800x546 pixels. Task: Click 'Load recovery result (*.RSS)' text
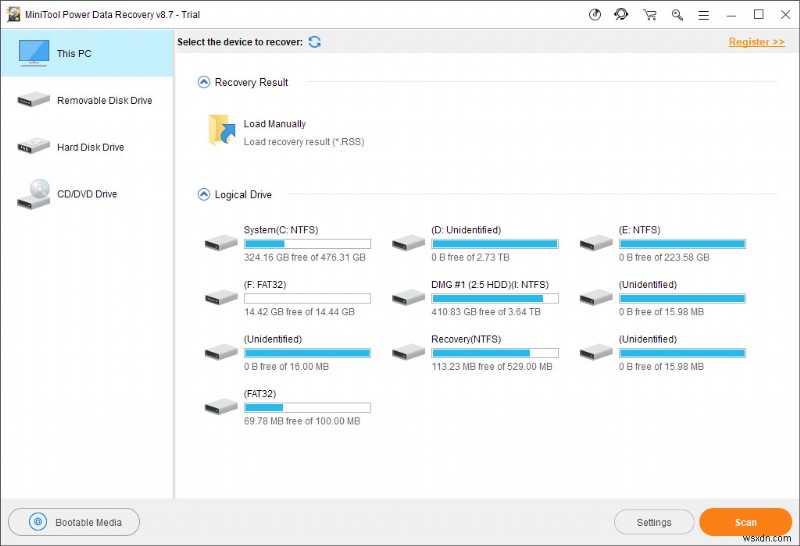click(x=304, y=142)
